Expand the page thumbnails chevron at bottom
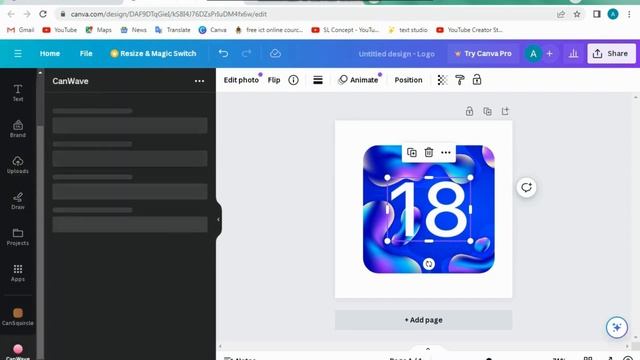 pyautogui.click(x=428, y=349)
